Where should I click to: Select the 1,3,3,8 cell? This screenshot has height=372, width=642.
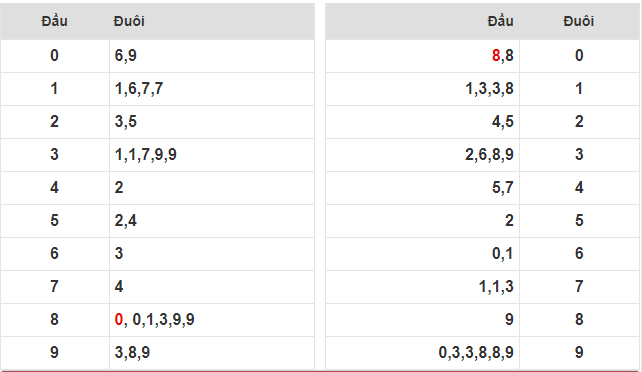coord(422,89)
